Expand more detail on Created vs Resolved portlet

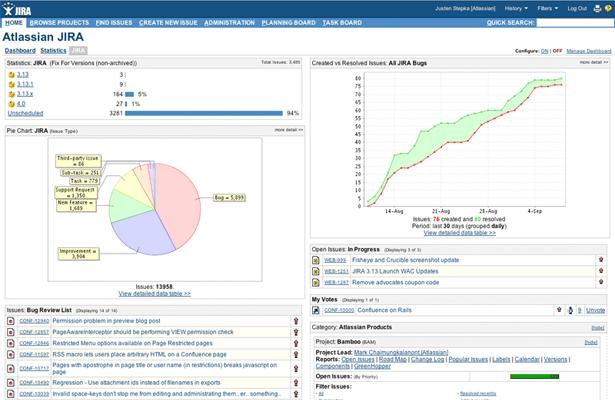[593, 62]
